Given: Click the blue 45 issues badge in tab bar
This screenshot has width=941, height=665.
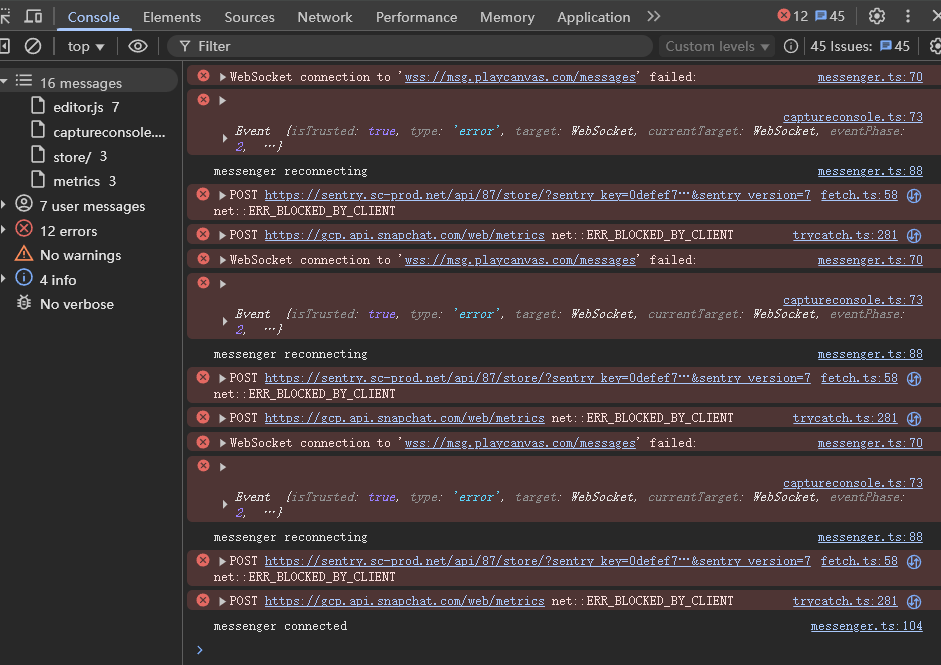Looking at the screenshot, I should coord(830,16).
